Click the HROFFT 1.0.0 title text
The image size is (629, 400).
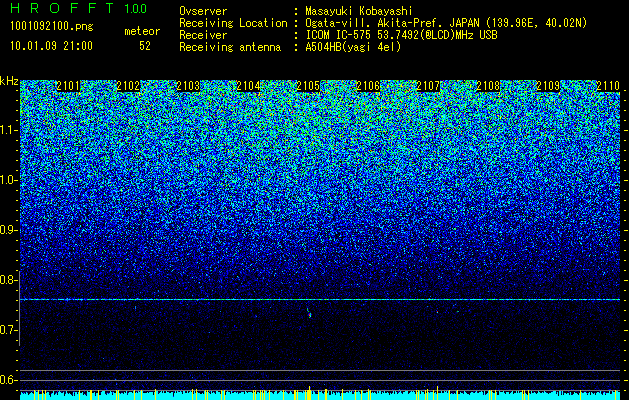(79, 8)
